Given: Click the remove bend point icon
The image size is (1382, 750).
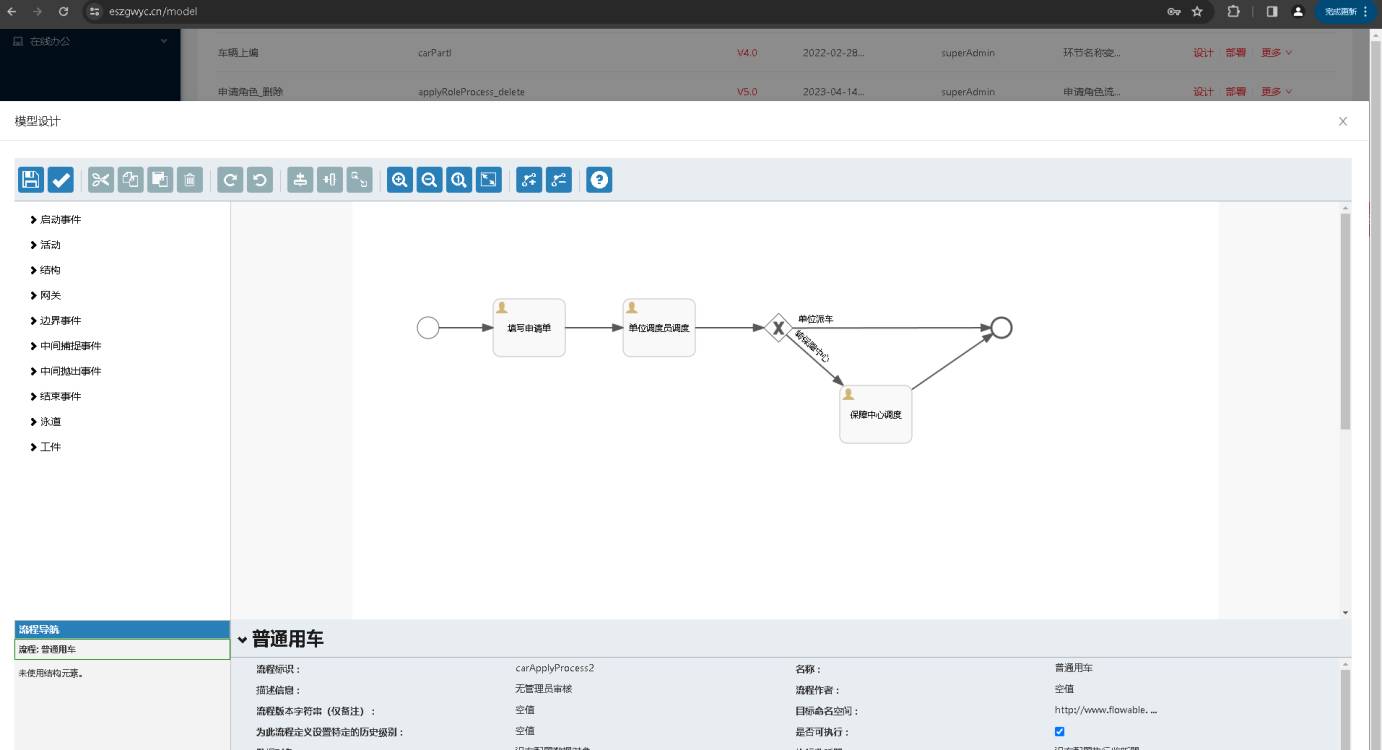Looking at the screenshot, I should (x=559, y=180).
